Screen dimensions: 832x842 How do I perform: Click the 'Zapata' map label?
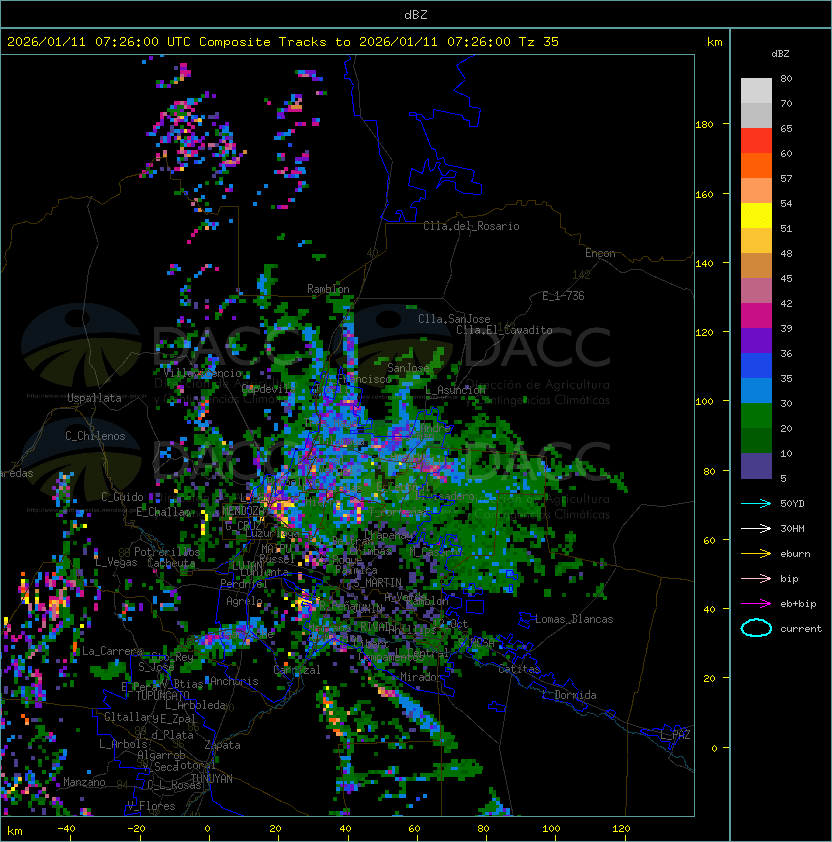[222, 745]
